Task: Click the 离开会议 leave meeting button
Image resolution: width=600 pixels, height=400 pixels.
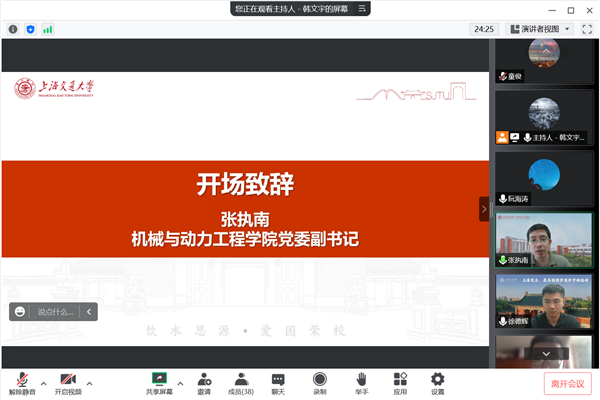Action: pyautogui.click(x=568, y=383)
